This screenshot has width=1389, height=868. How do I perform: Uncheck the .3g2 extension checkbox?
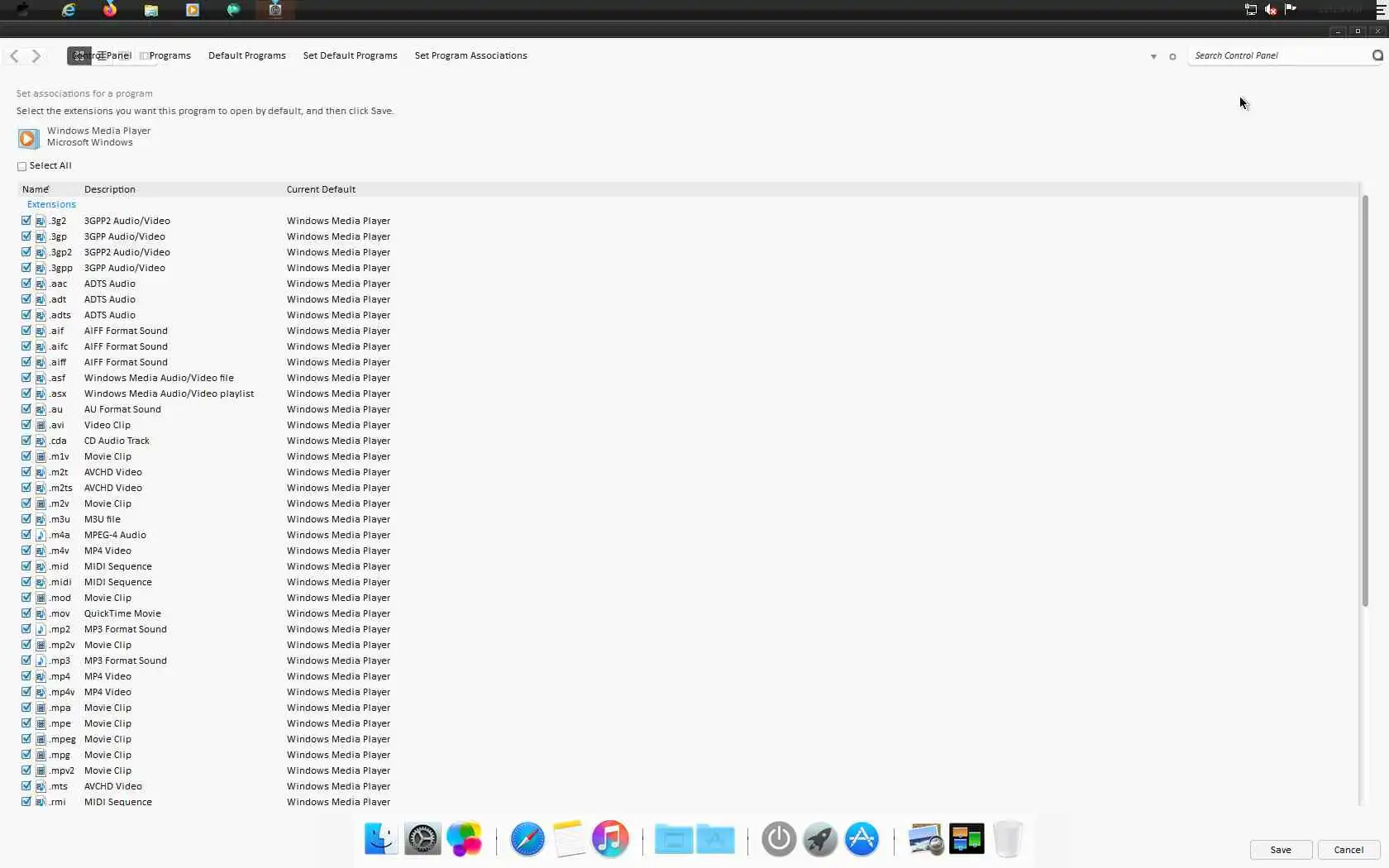pyautogui.click(x=26, y=221)
